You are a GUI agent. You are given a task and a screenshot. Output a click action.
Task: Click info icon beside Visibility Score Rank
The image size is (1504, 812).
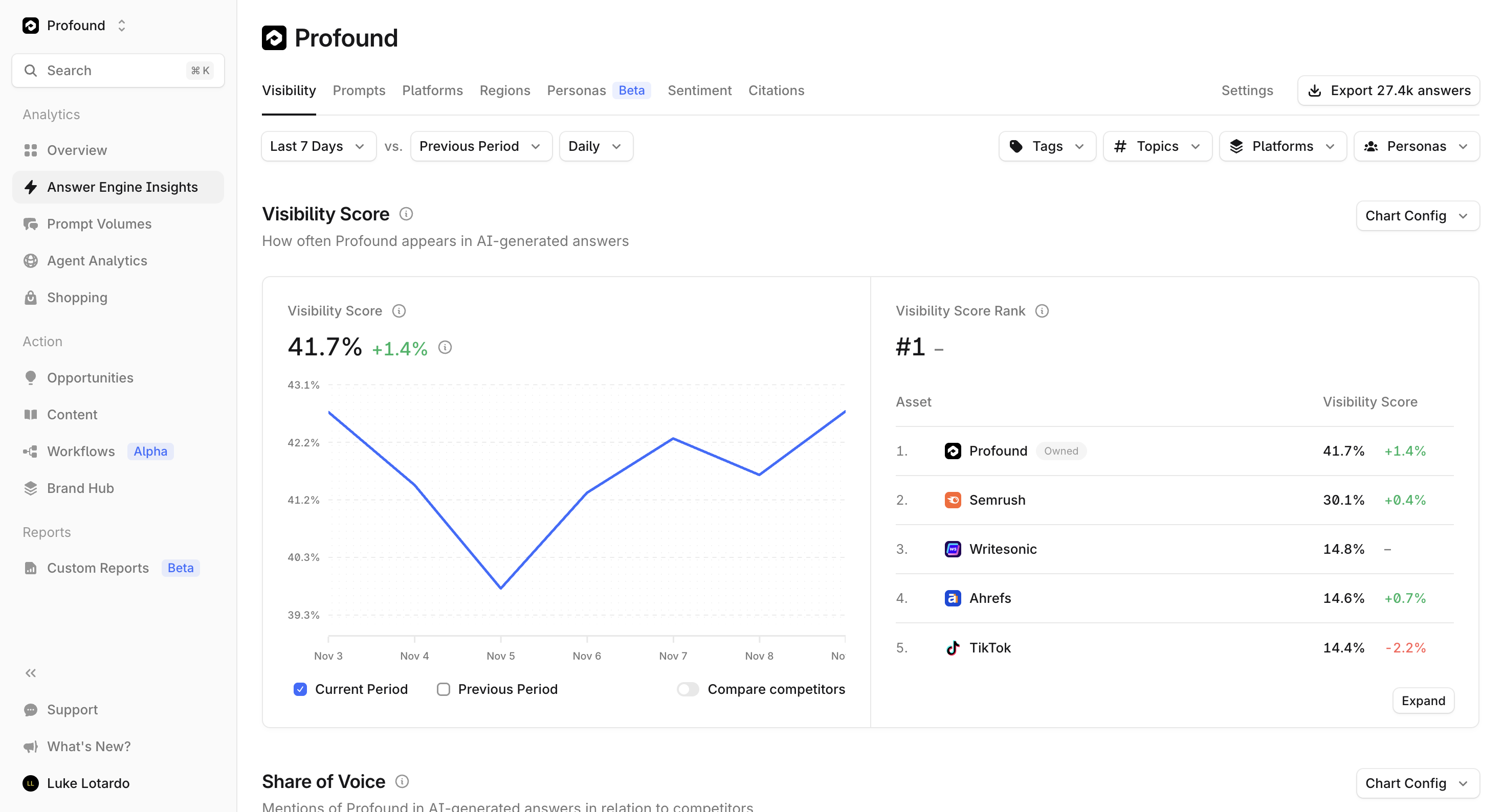coord(1042,311)
